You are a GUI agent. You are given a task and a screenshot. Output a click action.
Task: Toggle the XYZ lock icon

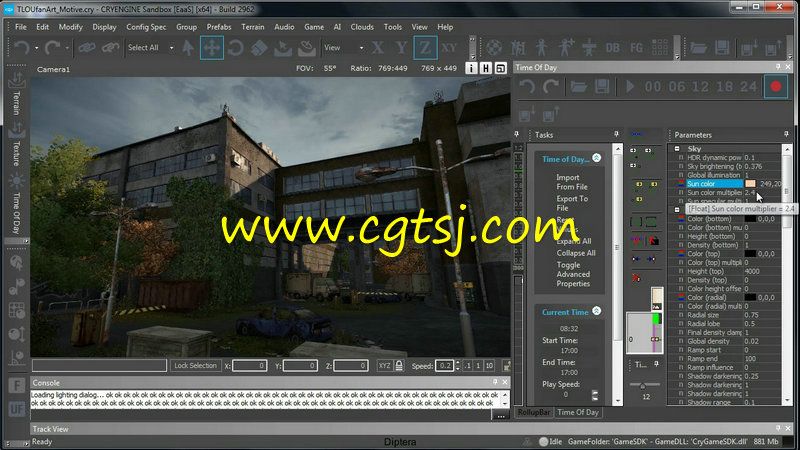coord(399,365)
